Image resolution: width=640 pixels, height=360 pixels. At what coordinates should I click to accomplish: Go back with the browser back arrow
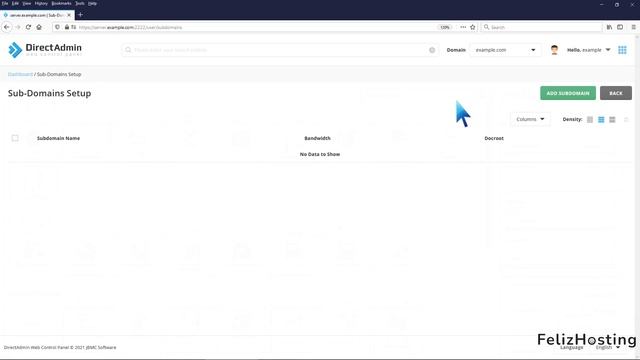pos(7,27)
